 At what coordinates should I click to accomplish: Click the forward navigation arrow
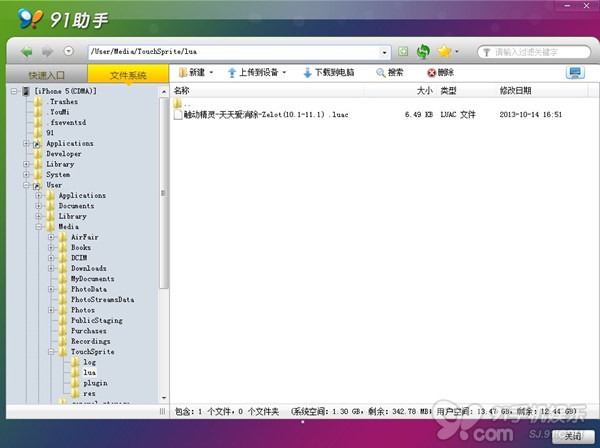click(x=47, y=51)
